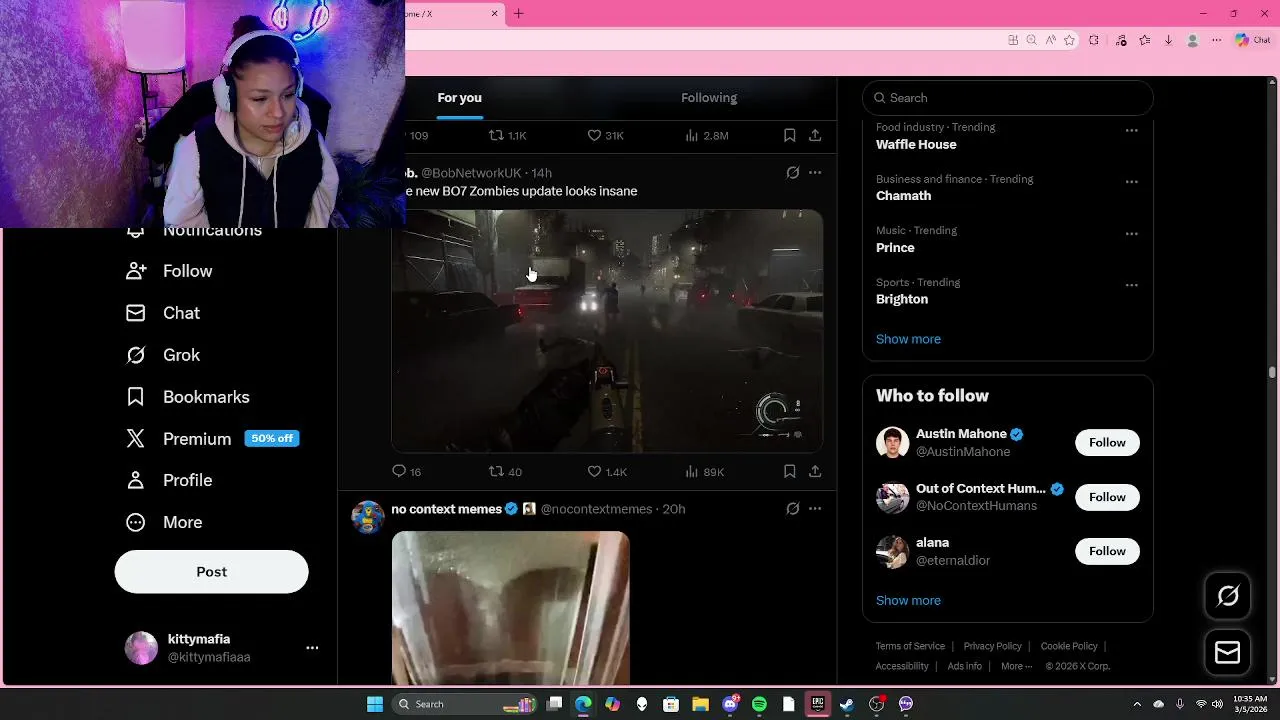The width and height of the screenshot is (1280, 720).
Task: Repost the top post with 1.1K reposts
Action: point(507,135)
